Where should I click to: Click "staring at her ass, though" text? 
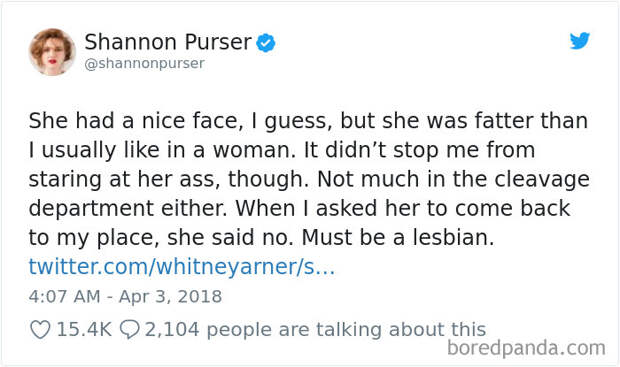(168, 179)
